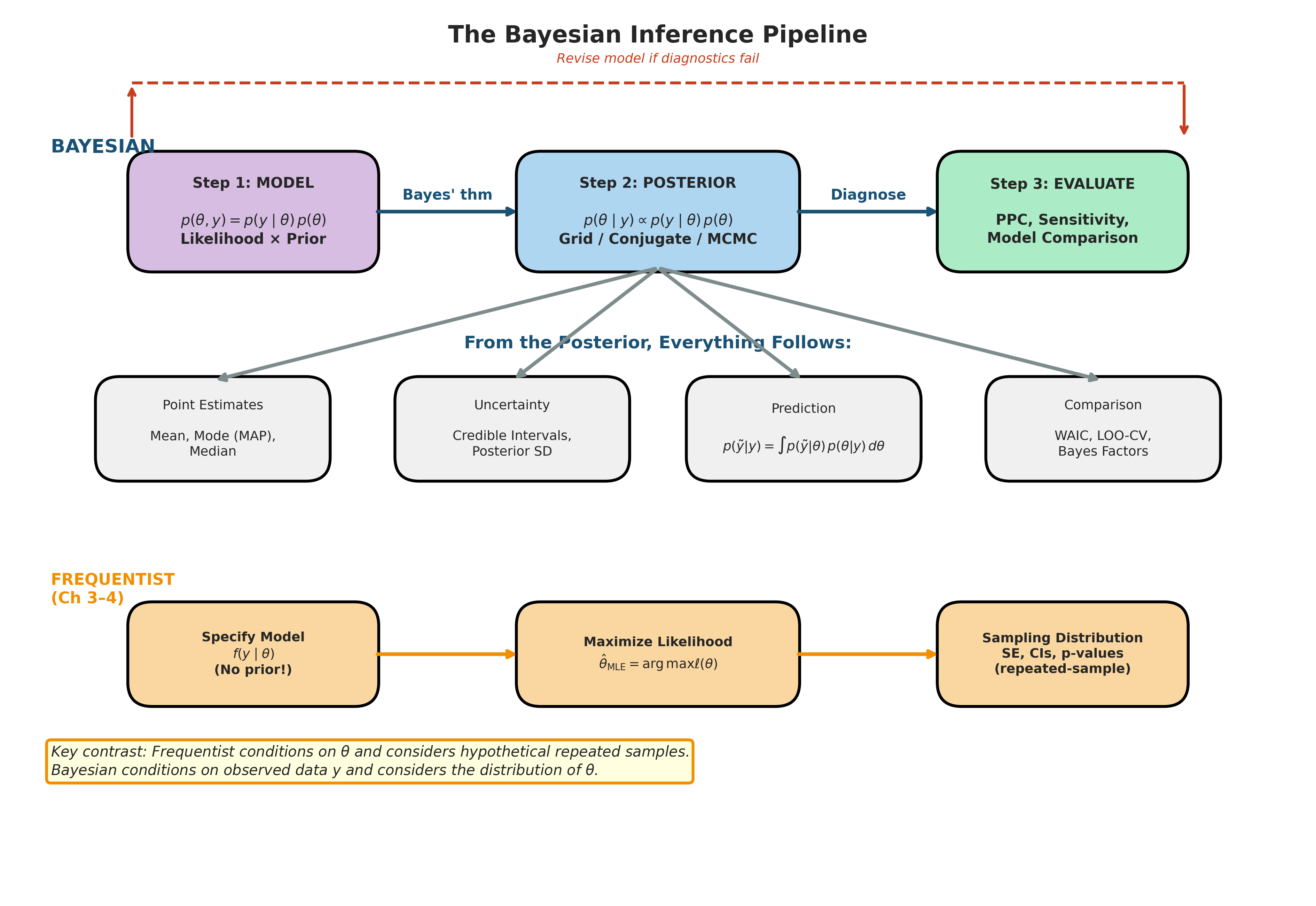Image resolution: width=1316 pixels, height=906 pixels.
Task: Click From the Posterior, Everything Follows heading
Action: click(657, 342)
